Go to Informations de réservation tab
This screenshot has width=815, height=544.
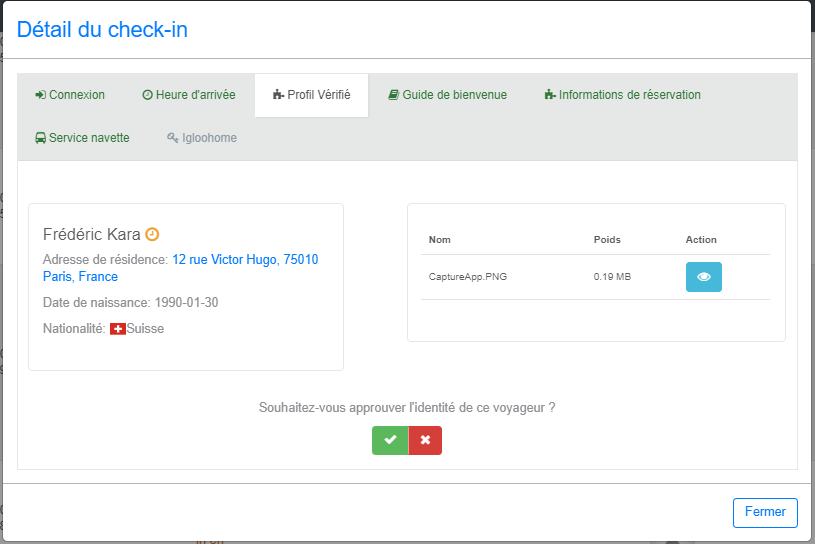(x=629, y=95)
